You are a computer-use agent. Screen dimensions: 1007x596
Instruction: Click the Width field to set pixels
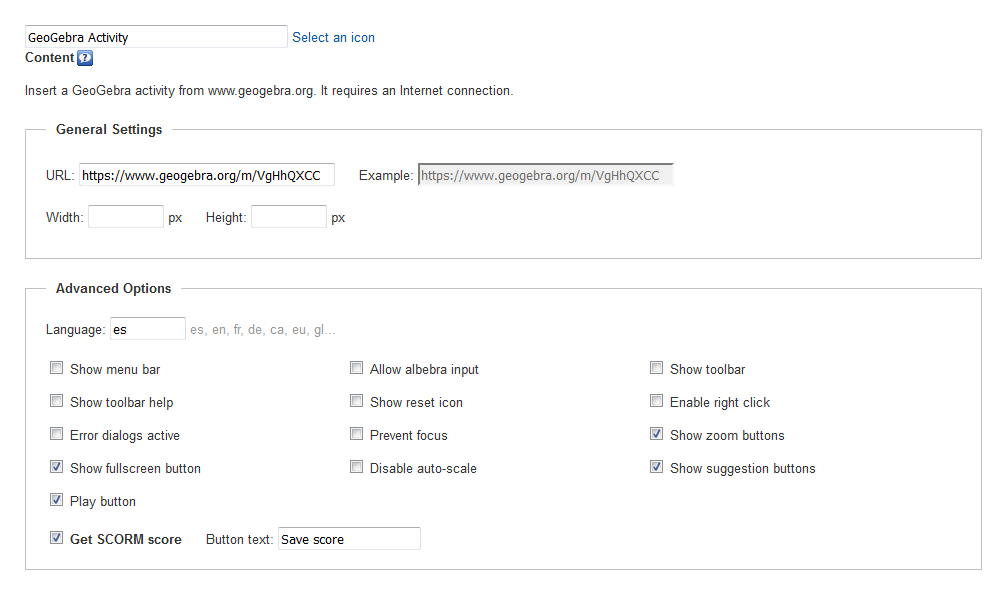tap(125, 216)
